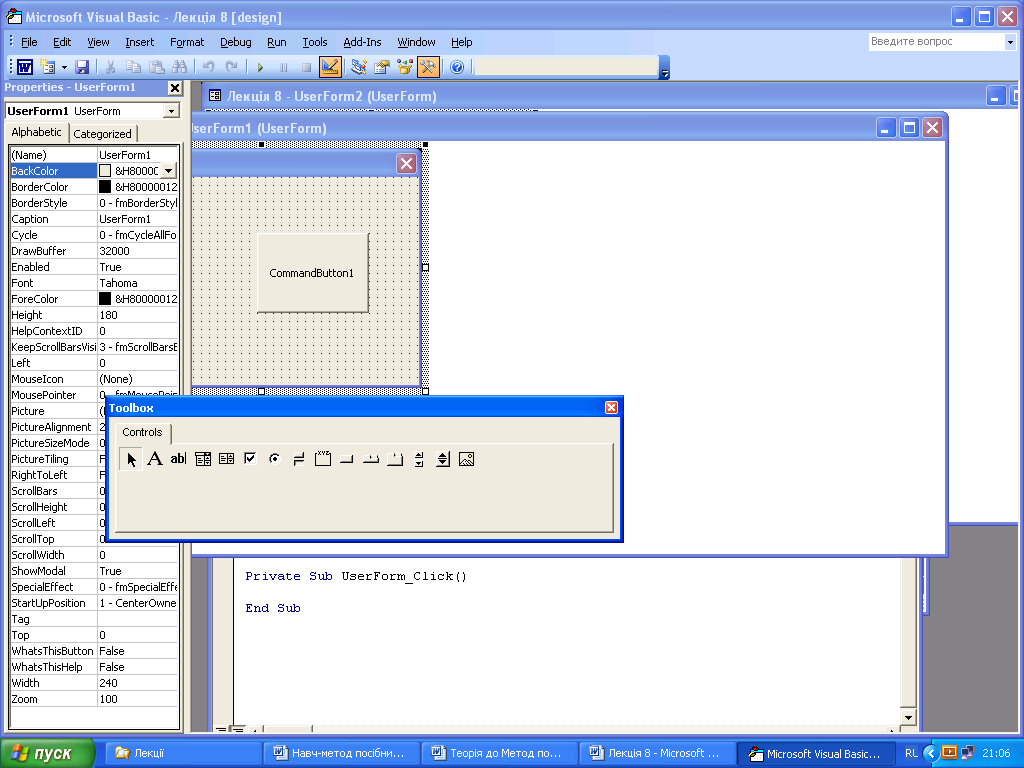The height and width of the screenshot is (768, 1024).
Task: Click the Paste clipboard icon
Action: click(x=156, y=67)
